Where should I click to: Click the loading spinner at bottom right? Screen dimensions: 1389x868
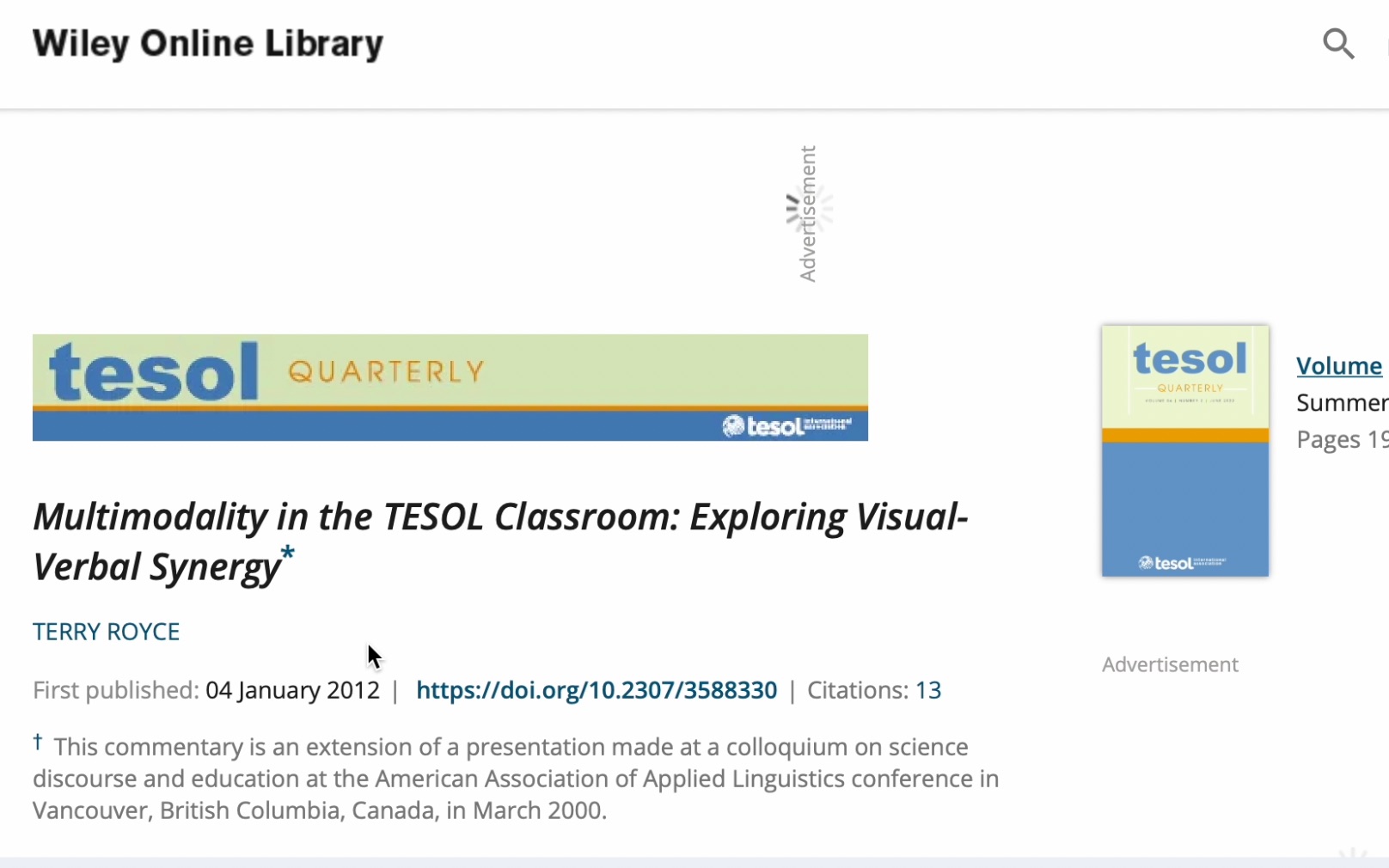(x=1353, y=856)
